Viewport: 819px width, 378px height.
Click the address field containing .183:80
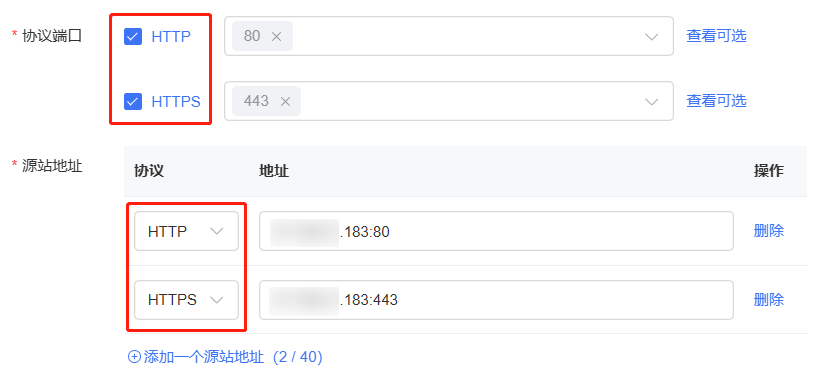tap(496, 231)
